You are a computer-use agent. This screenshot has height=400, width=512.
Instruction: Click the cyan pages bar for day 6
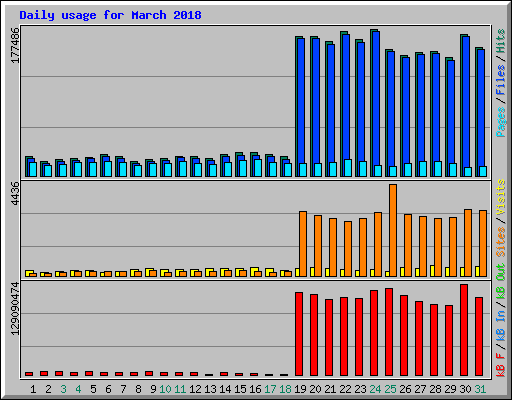(x=108, y=169)
